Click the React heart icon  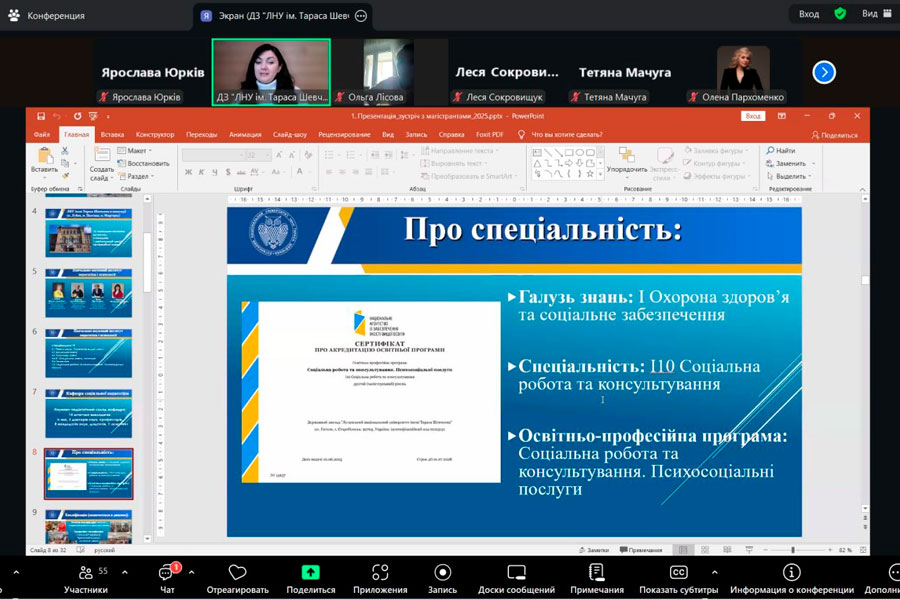[x=237, y=573]
